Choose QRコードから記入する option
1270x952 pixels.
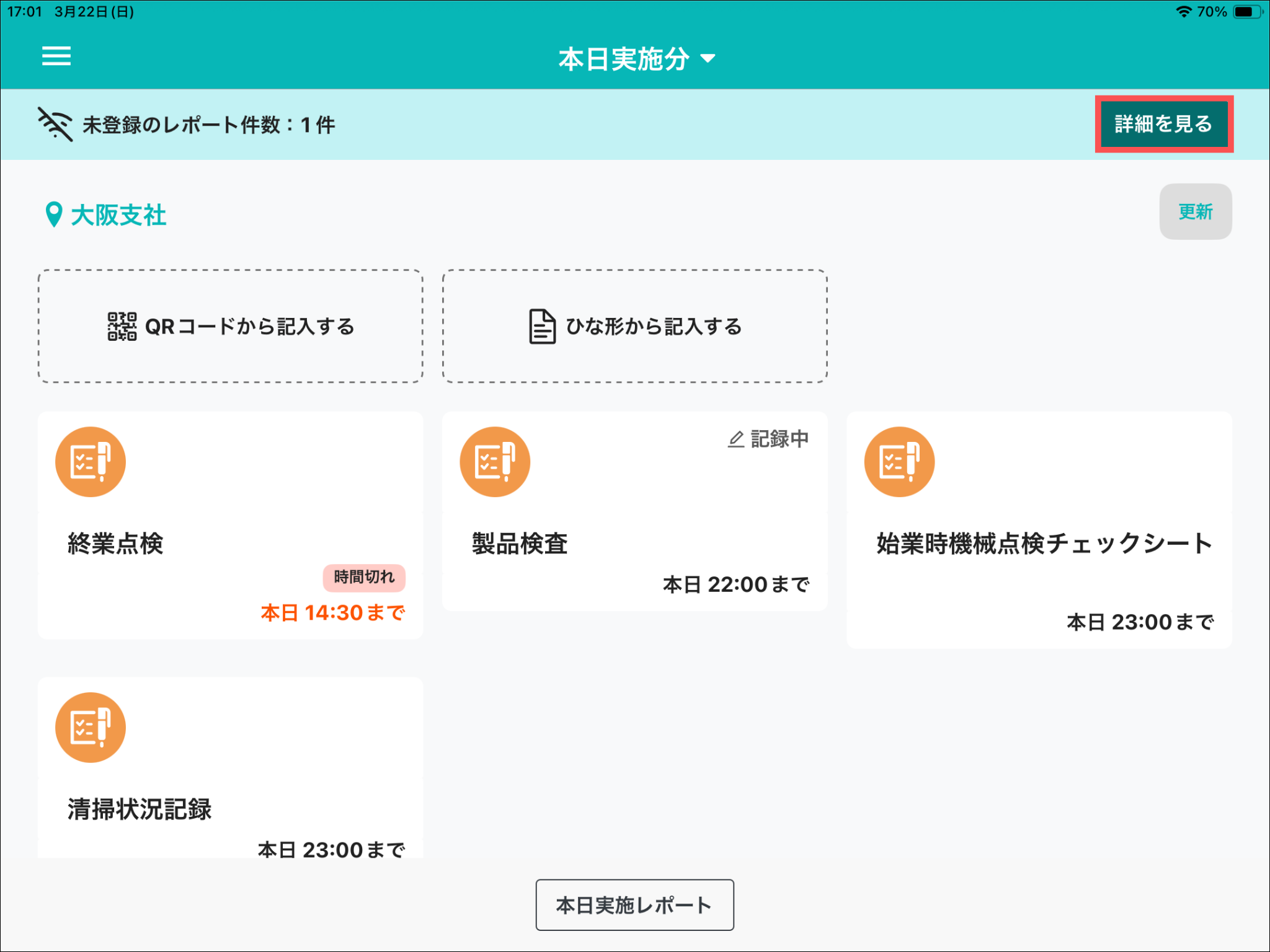[249, 326]
